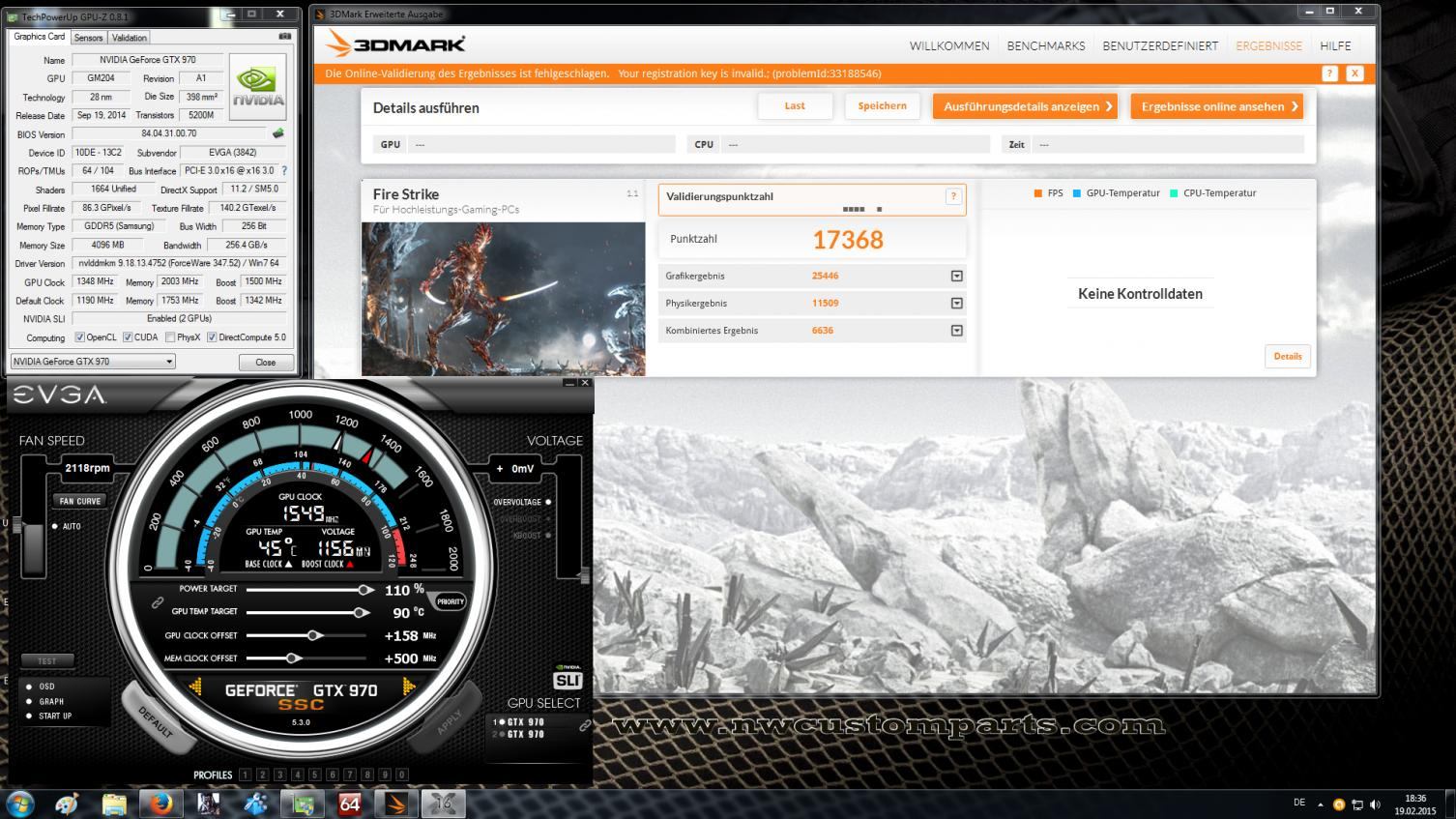Click the Last button in 3DMark
Screen dimensions: 1456x819
[x=795, y=106]
